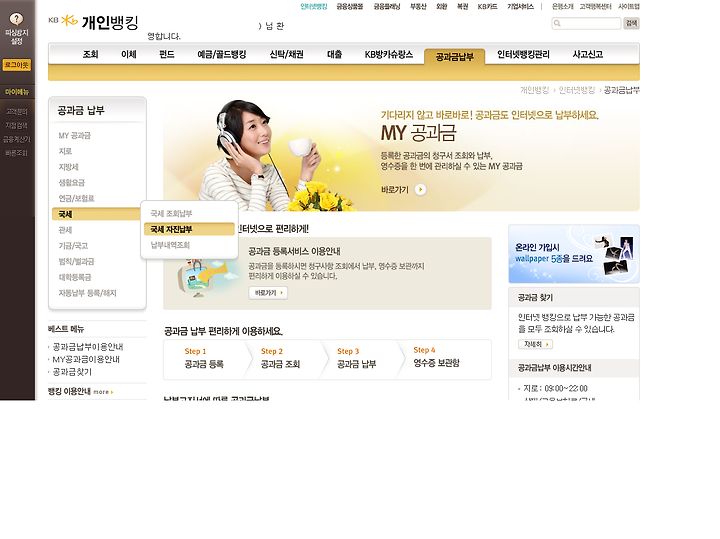Click 고객행복센터 link at top right
Screen dimensions: 720x539
(596, 6)
